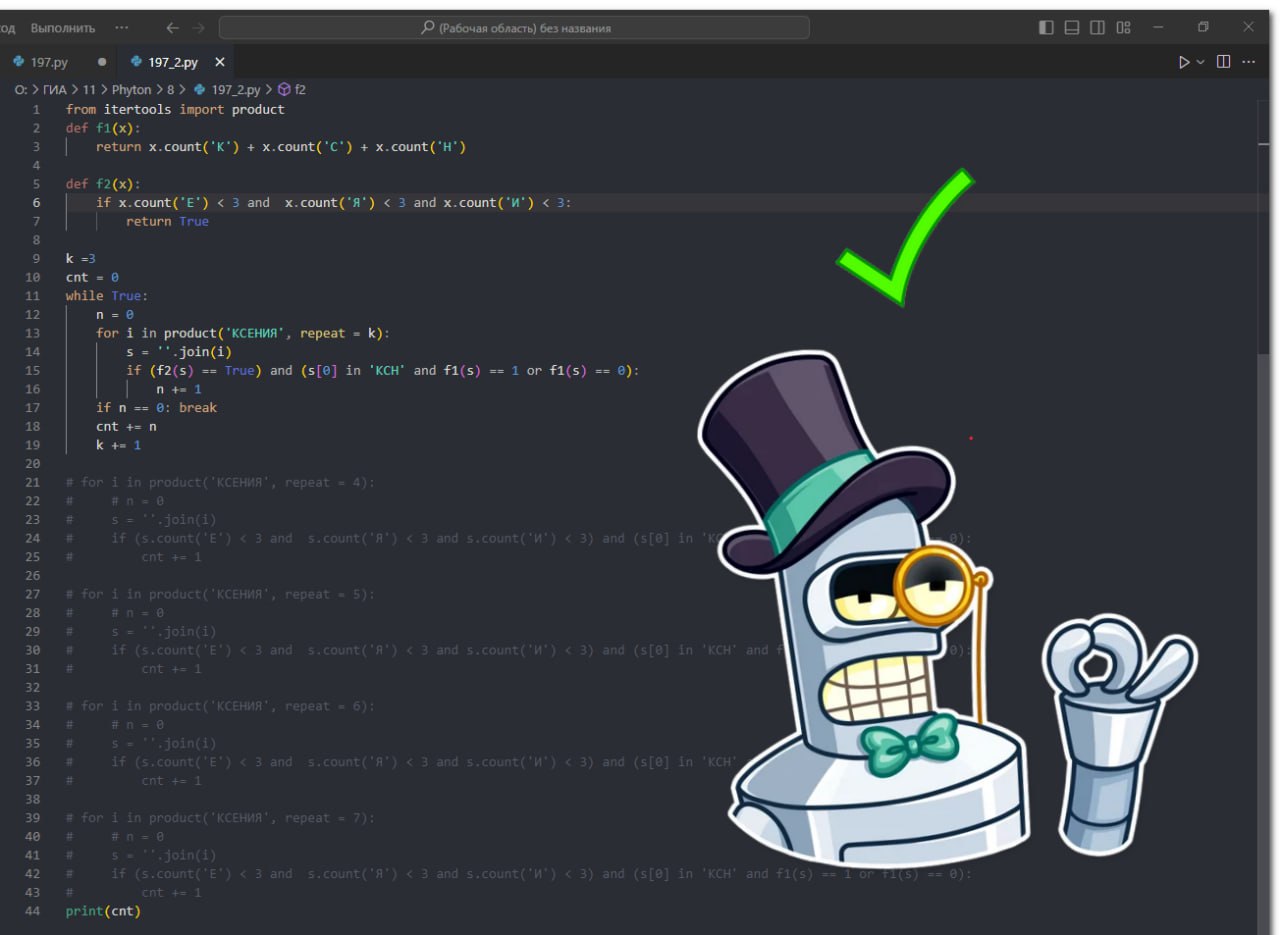Click 'n += 1' on line 16

179,389
